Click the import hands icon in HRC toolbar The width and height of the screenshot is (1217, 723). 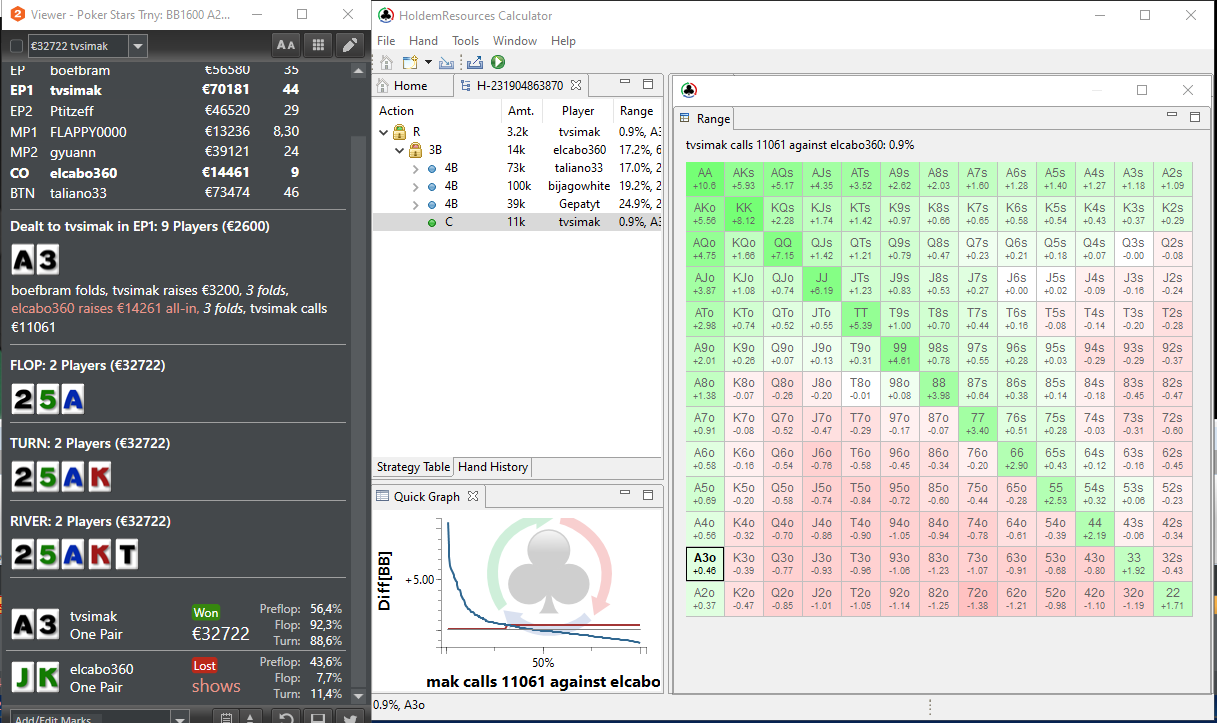click(446, 62)
